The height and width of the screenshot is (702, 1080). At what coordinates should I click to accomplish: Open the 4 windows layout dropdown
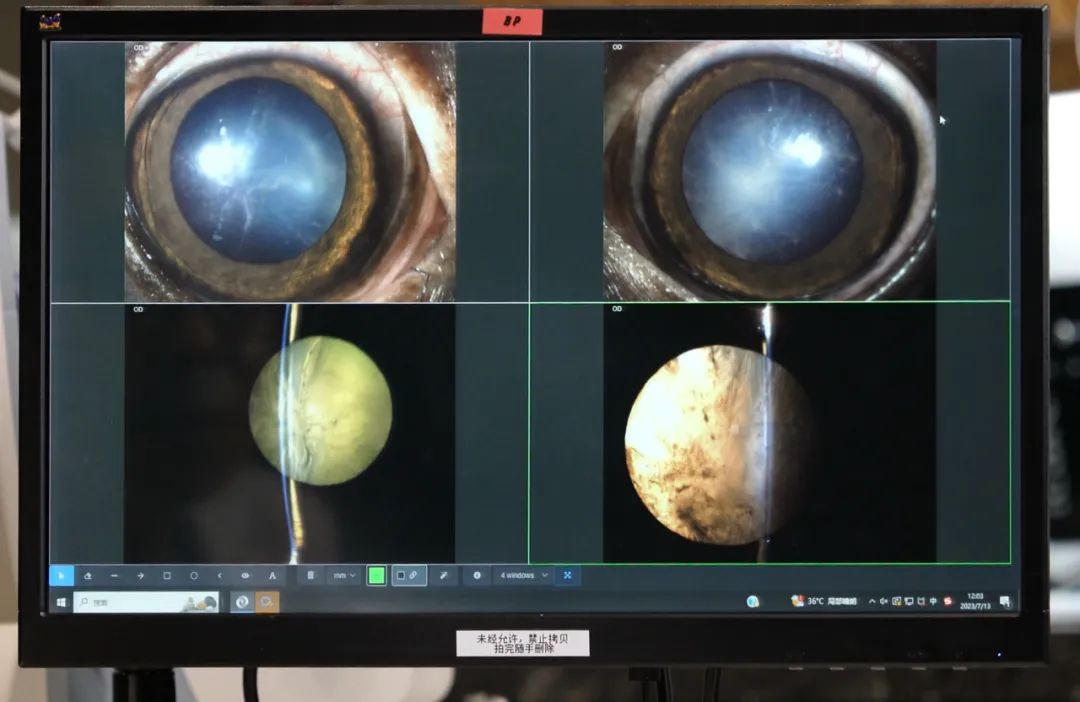(523, 575)
